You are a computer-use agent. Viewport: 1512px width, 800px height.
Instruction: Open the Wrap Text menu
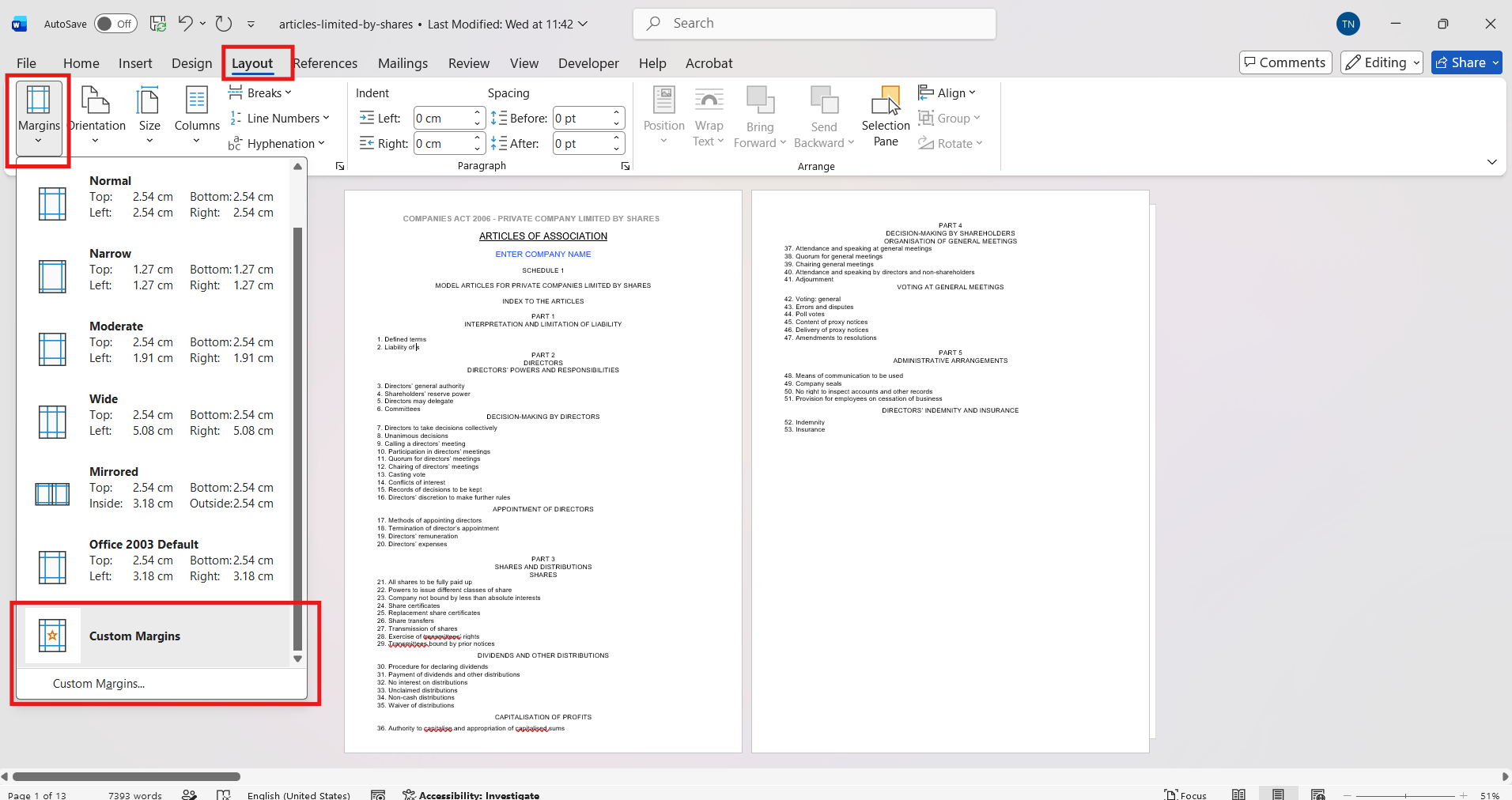click(709, 117)
